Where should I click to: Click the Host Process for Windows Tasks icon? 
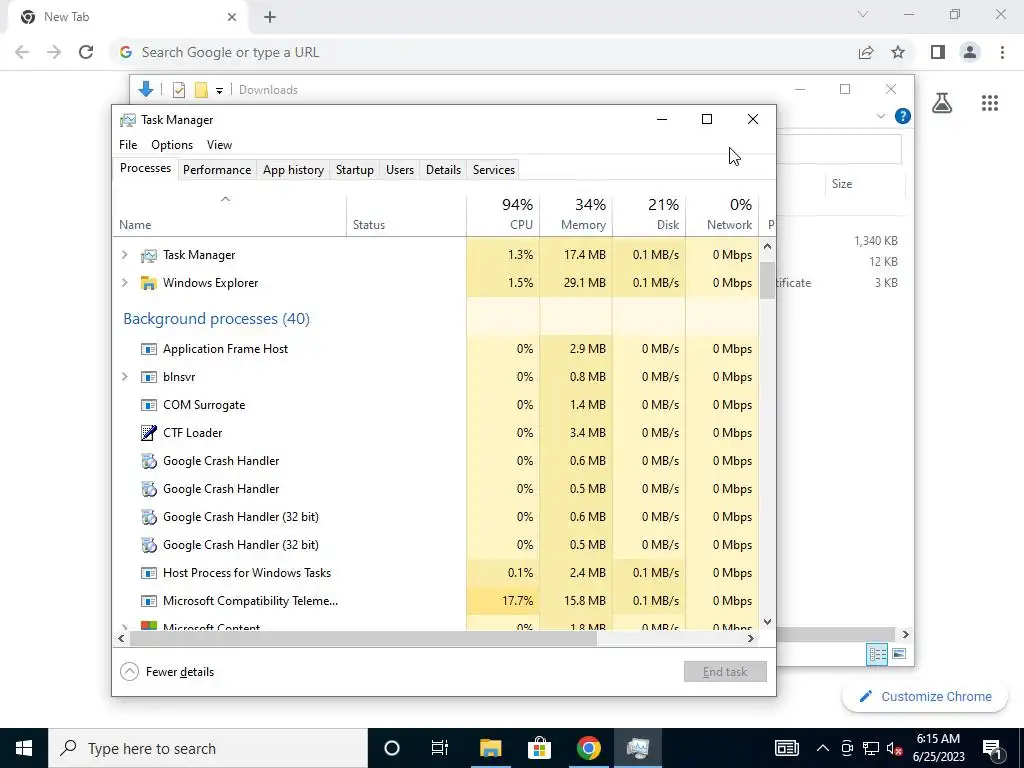pyautogui.click(x=149, y=573)
